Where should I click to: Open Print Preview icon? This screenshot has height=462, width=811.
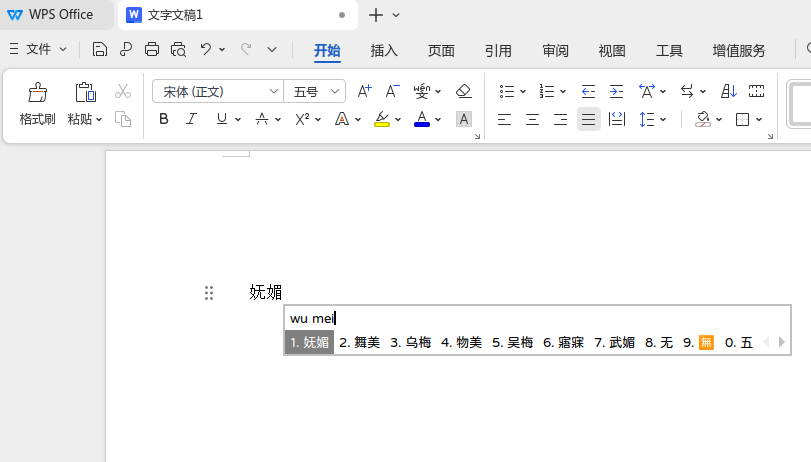[178, 49]
